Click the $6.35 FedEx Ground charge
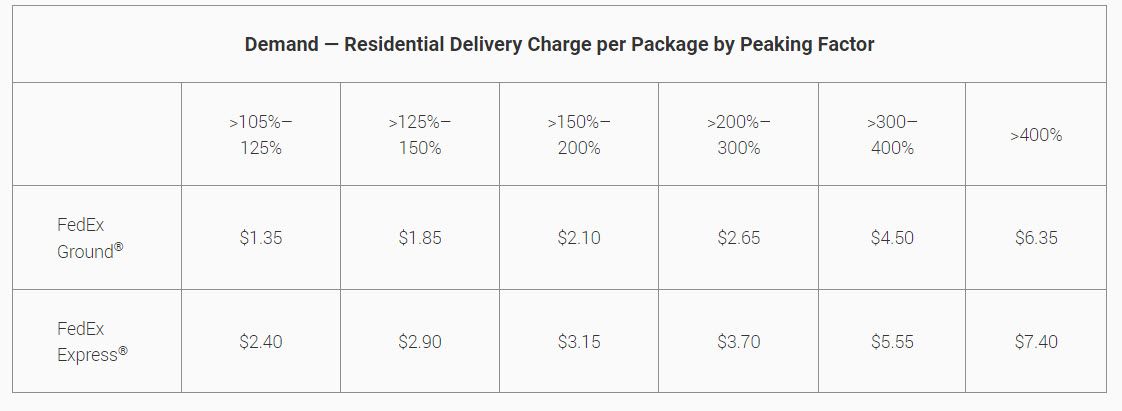Viewport: 1122px width, 411px height. tap(1036, 238)
